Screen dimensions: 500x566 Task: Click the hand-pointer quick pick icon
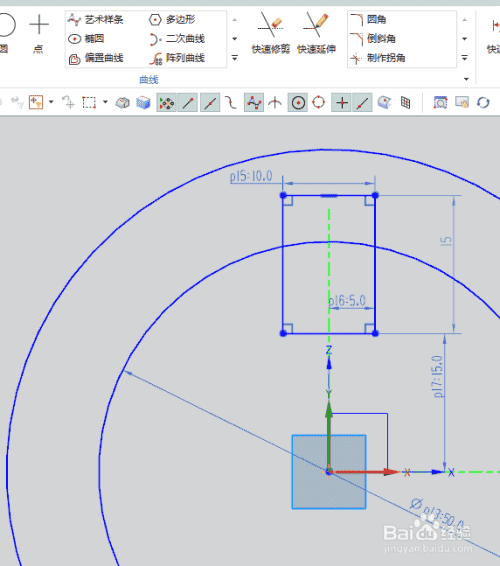click(462, 103)
